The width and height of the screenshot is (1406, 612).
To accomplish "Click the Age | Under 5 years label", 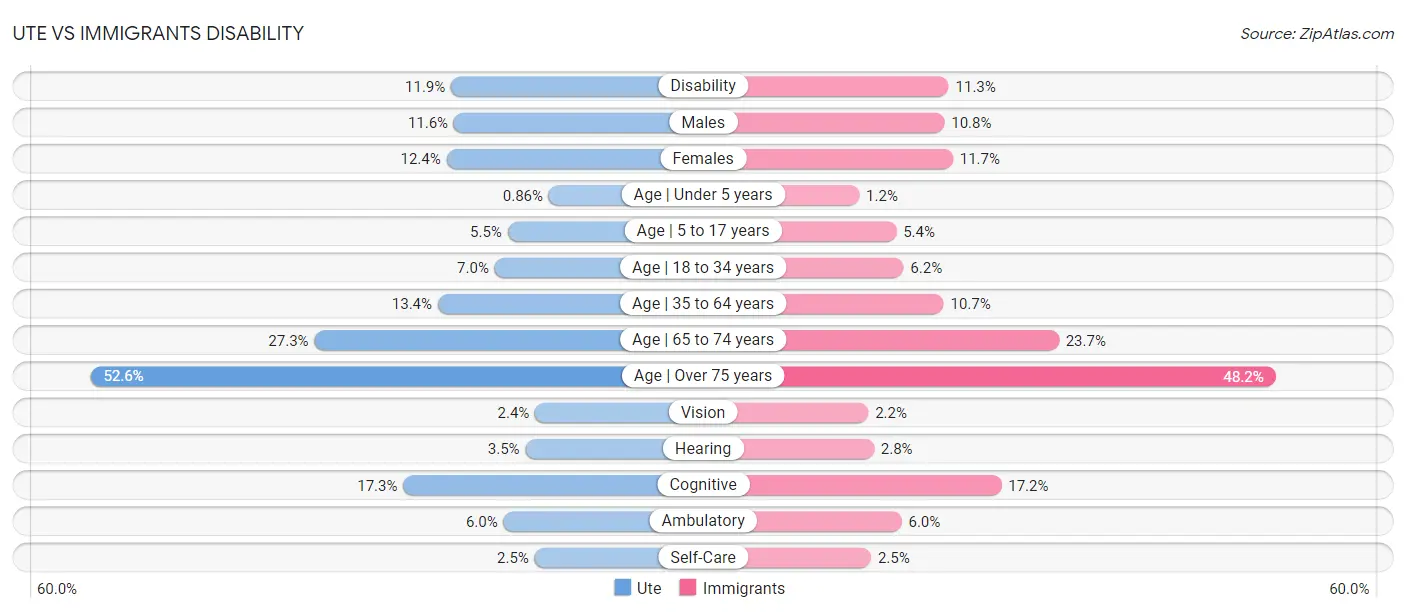I will [x=703, y=194].
